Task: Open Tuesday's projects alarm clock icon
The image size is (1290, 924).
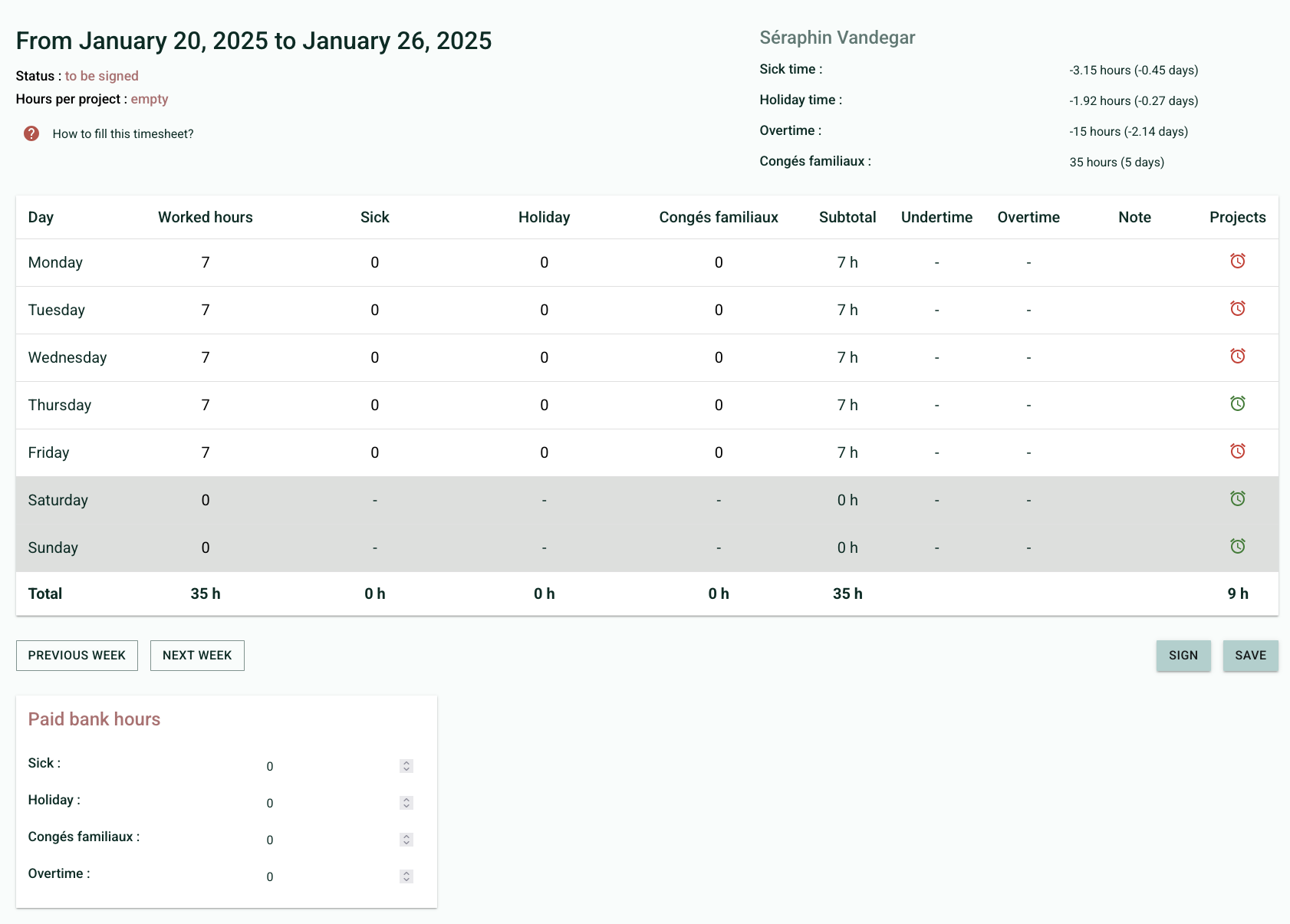Action: coord(1237,308)
